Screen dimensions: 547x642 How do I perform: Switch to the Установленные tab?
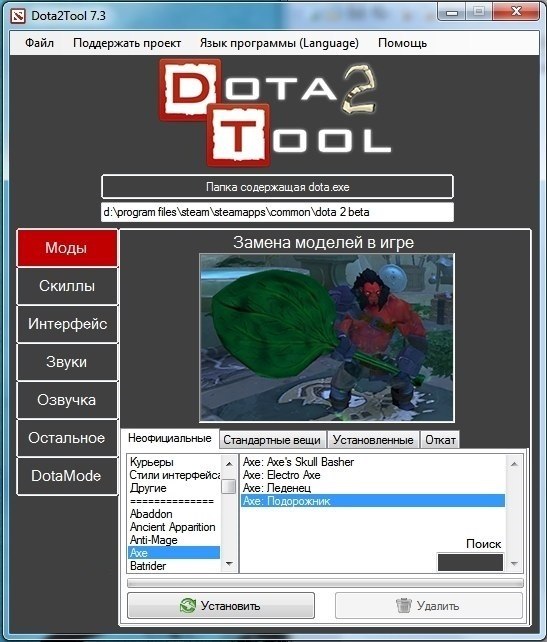pos(373,440)
